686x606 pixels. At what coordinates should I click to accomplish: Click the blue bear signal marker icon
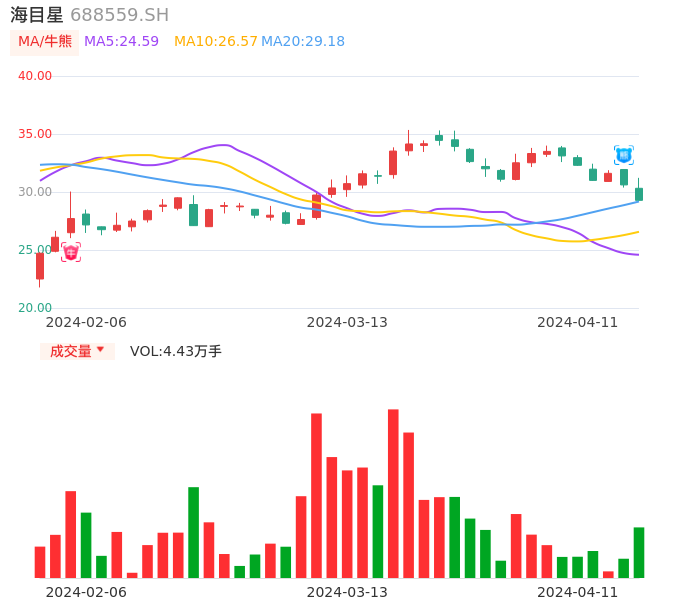623,155
